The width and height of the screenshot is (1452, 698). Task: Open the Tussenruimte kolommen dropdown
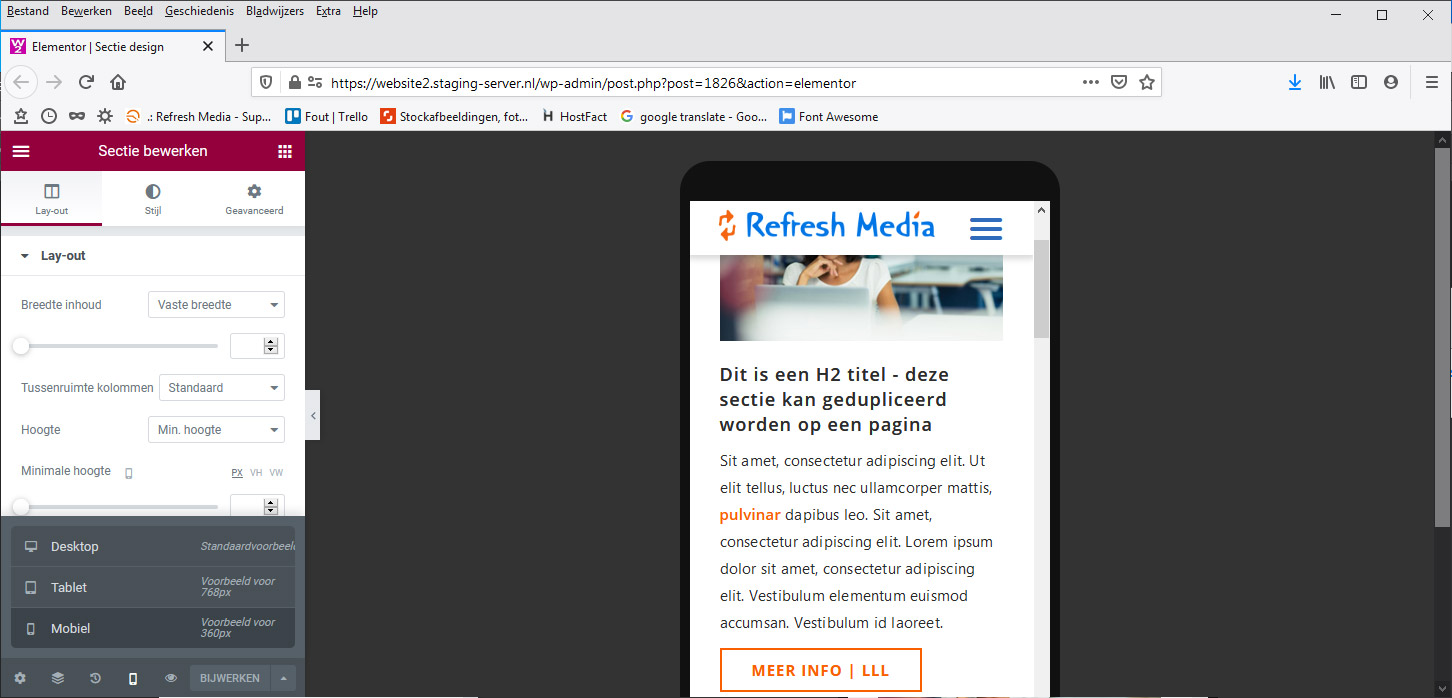click(x=222, y=388)
